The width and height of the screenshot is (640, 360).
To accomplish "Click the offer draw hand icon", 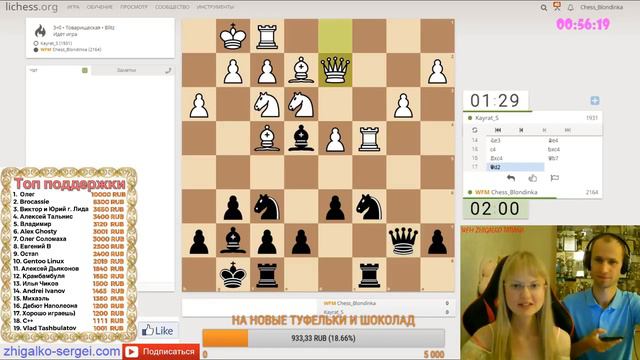I will pyautogui.click(x=533, y=178).
